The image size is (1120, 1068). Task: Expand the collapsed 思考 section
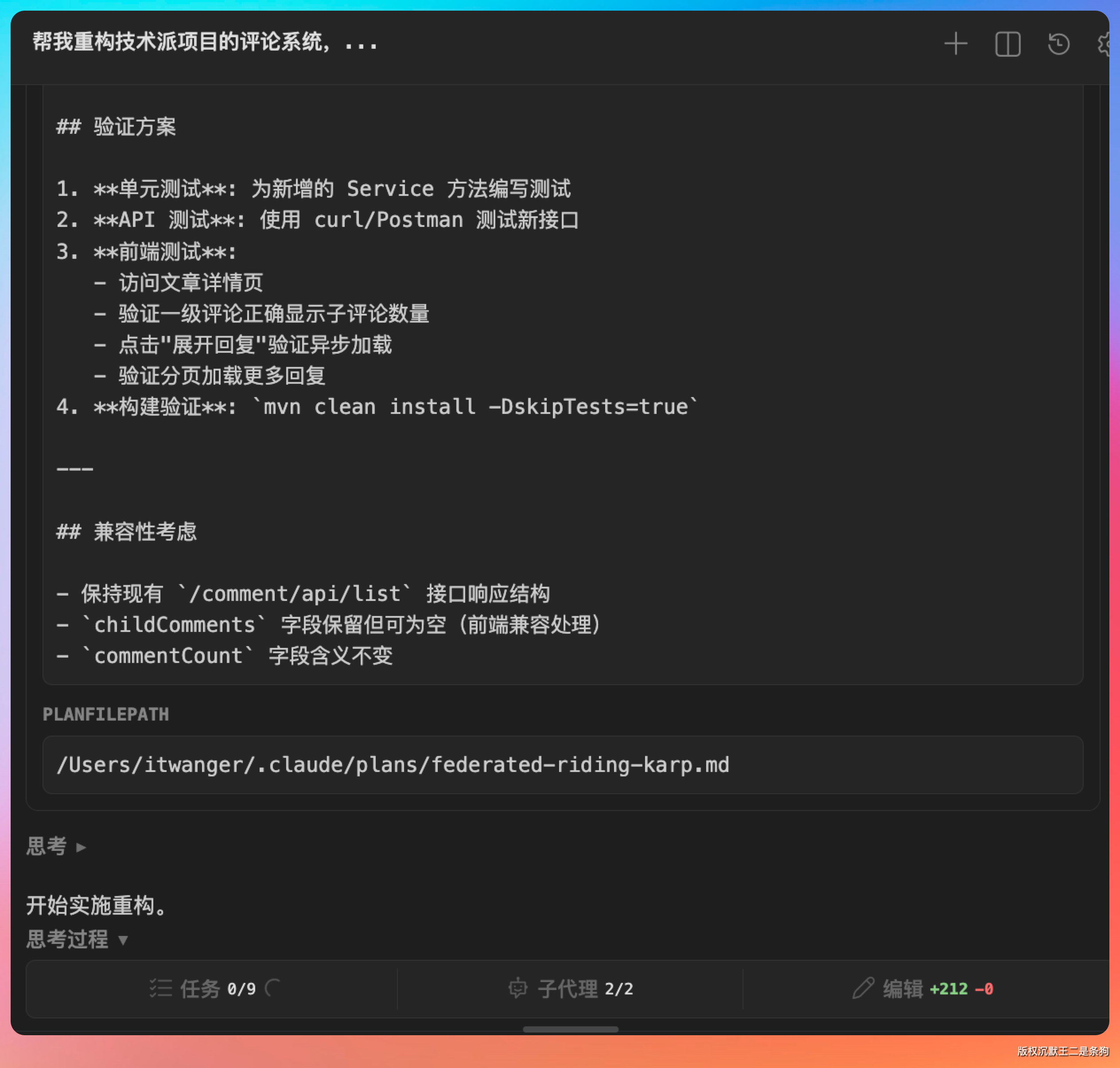coord(56,846)
